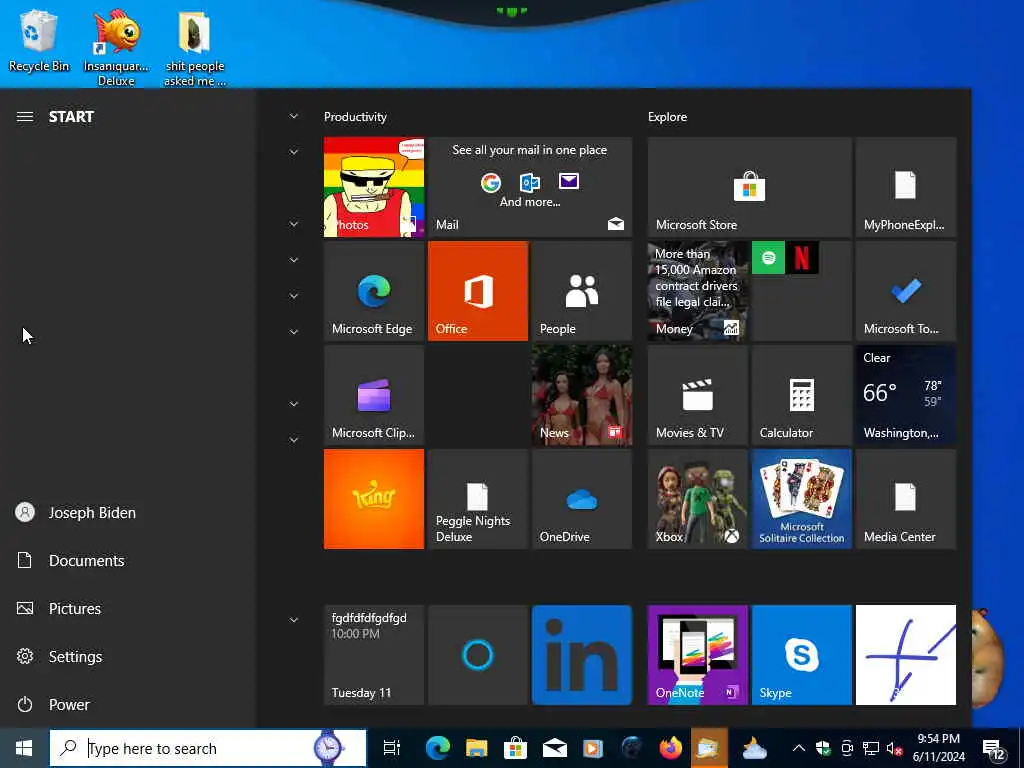1024x768 pixels.
Task: Click the Meet Now camera tray icon
Action: [847, 748]
